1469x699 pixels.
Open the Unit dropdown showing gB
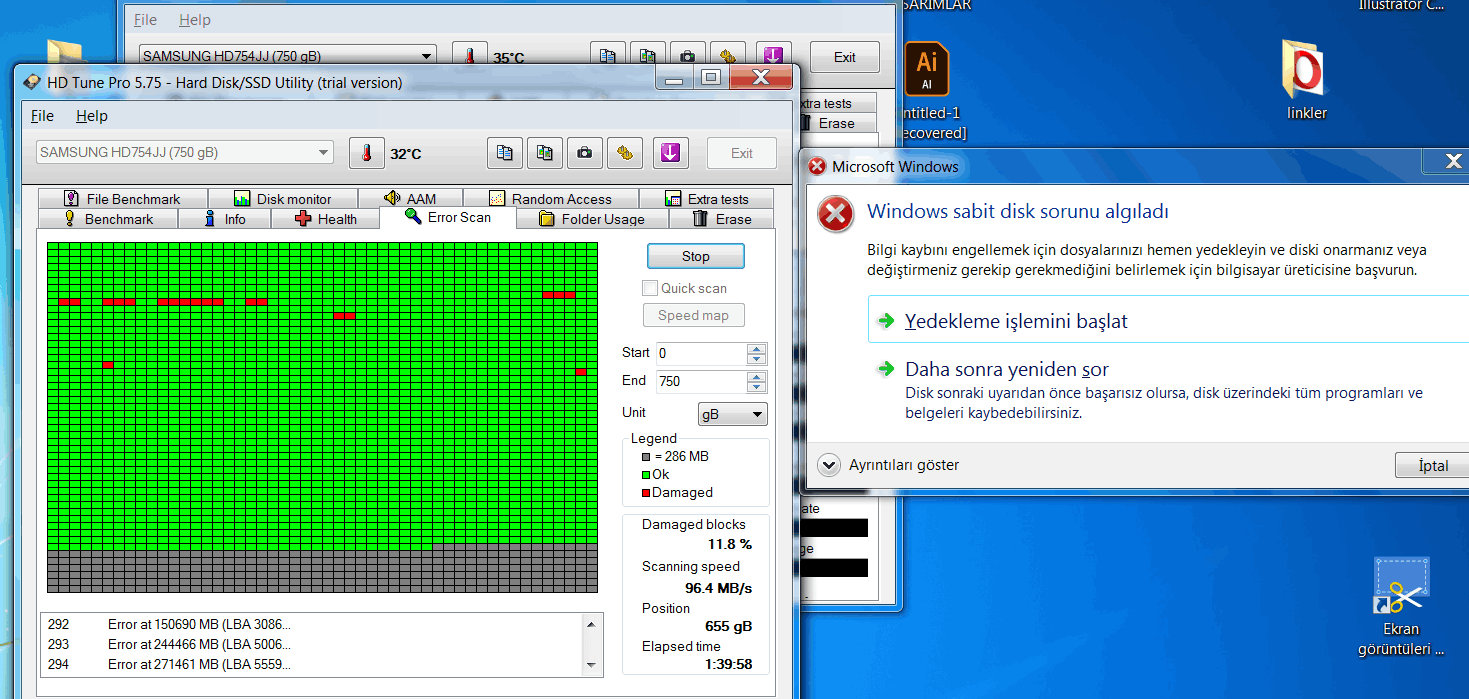point(733,414)
